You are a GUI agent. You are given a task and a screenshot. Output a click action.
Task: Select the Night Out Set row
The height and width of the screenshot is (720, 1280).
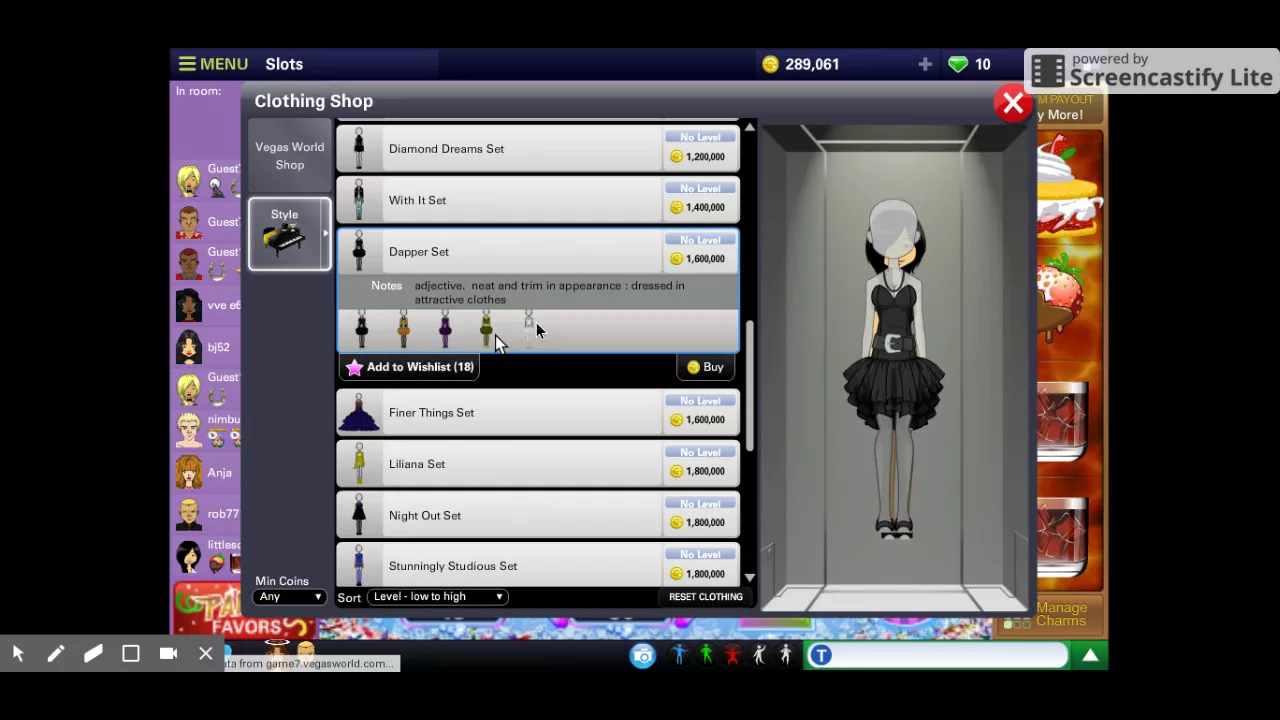coord(538,516)
